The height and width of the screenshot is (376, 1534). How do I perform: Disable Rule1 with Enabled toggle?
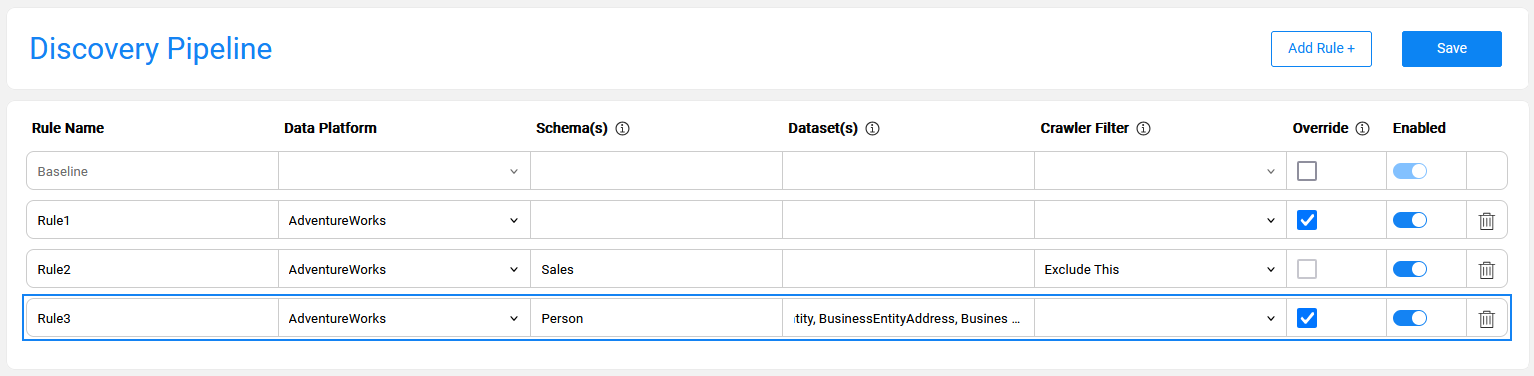pyautogui.click(x=1410, y=220)
